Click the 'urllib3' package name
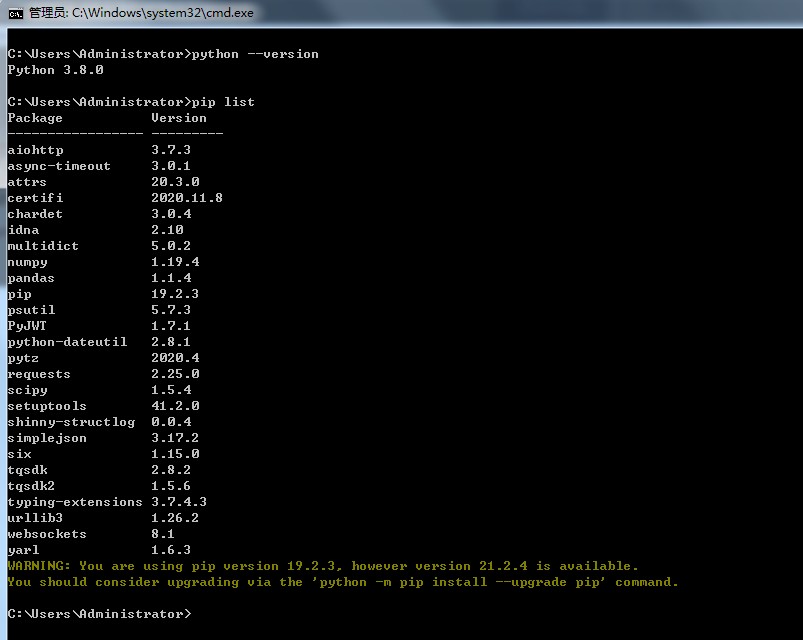 [x=35, y=518]
